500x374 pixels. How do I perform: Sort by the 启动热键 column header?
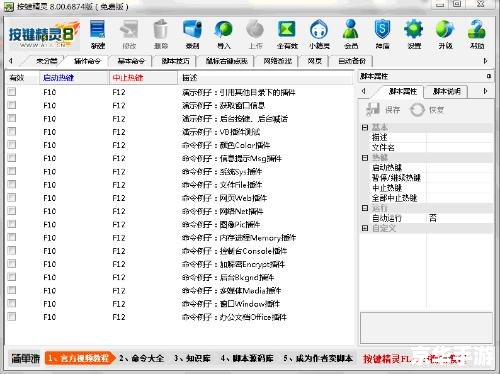click(x=74, y=78)
